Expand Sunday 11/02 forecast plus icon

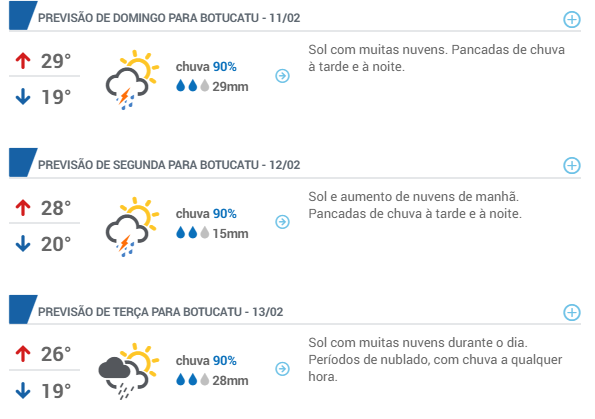coord(571,19)
